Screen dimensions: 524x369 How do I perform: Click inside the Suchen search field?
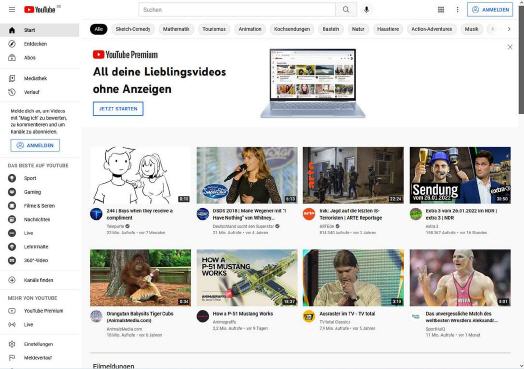(x=237, y=10)
